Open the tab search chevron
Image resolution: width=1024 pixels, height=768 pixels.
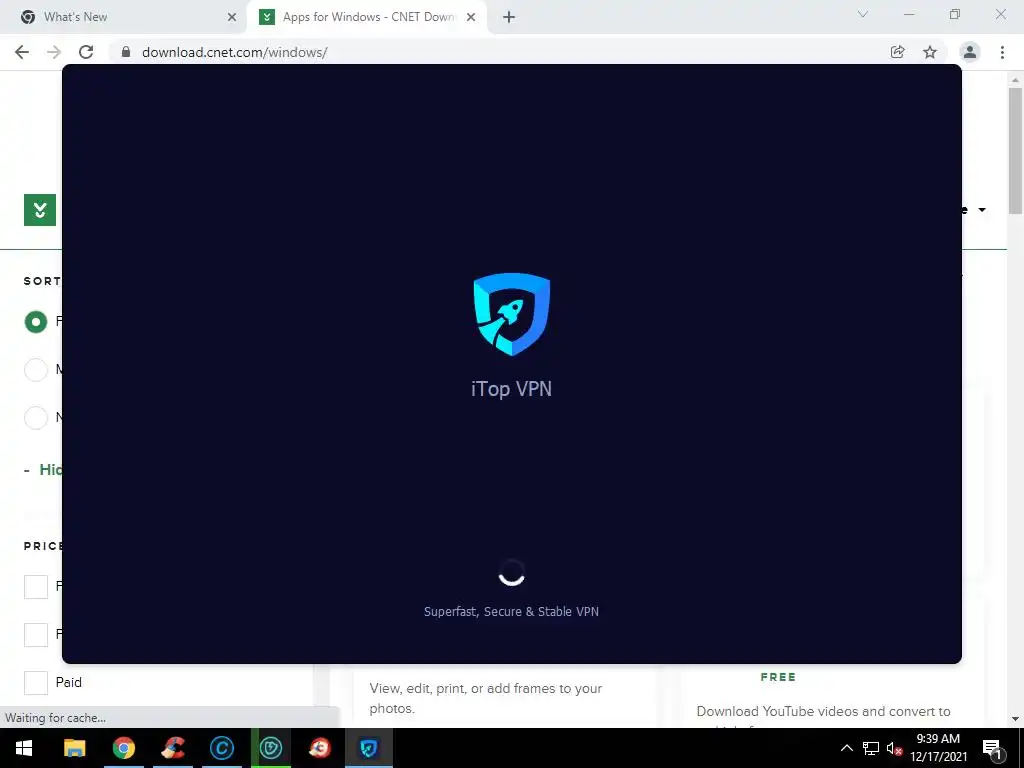click(863, 14)
